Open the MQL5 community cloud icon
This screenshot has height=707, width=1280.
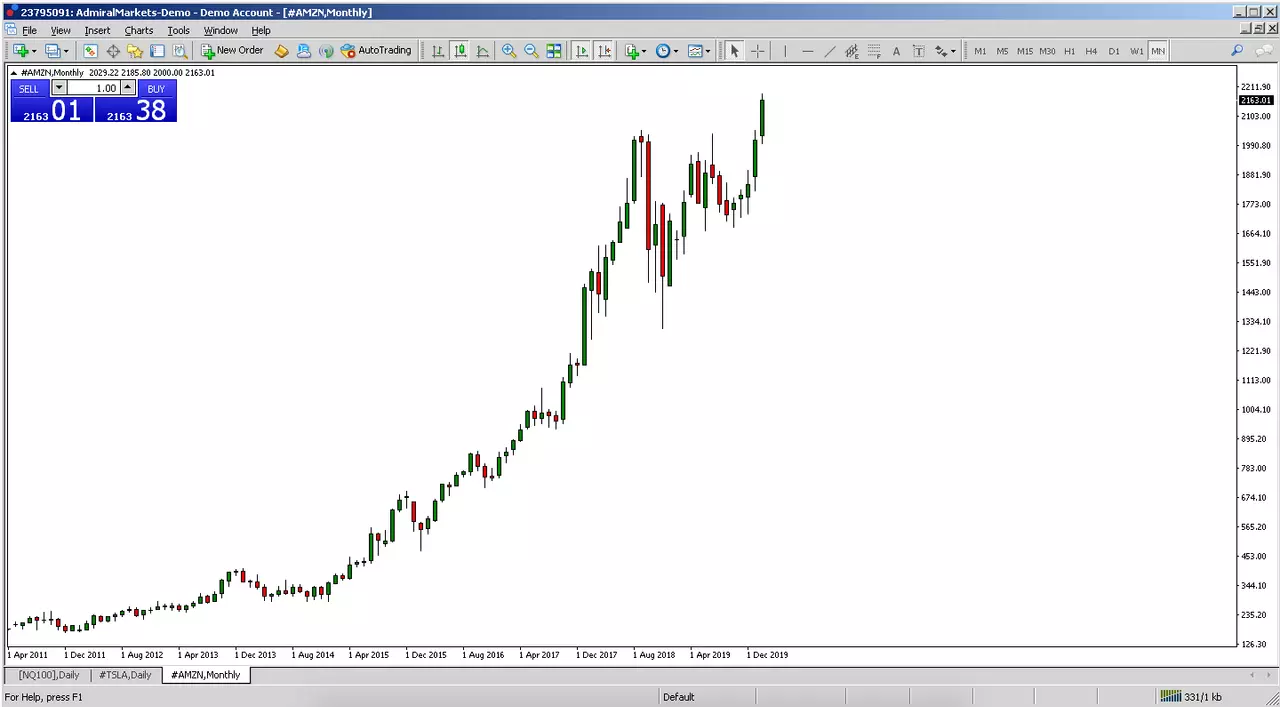click(x=304, y=51)
